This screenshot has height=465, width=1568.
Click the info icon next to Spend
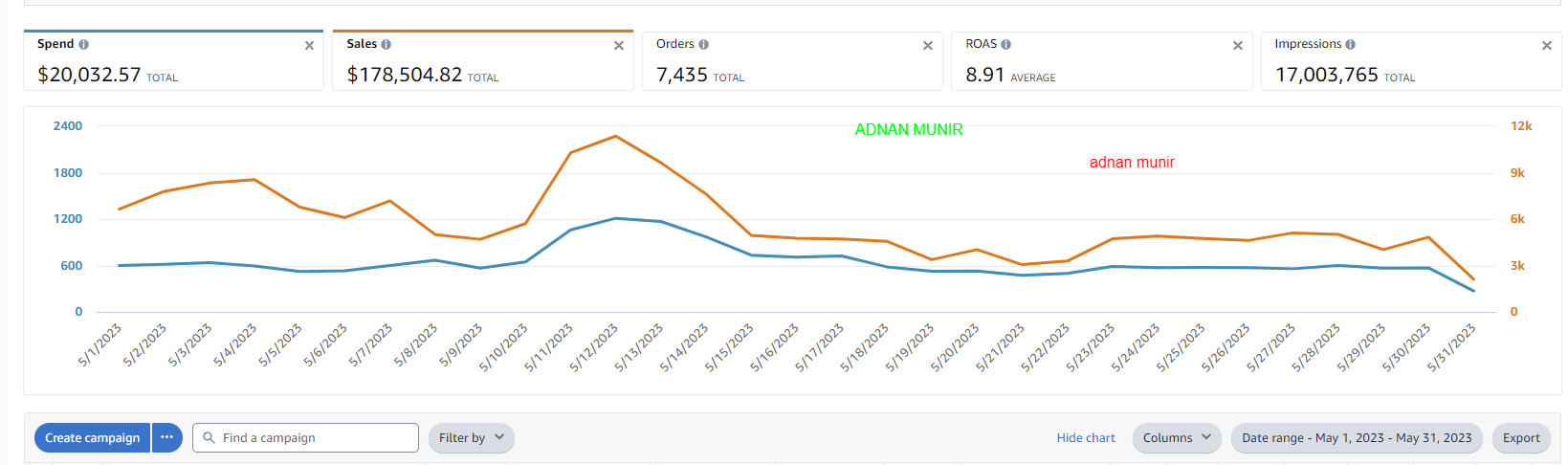point(84,45)
